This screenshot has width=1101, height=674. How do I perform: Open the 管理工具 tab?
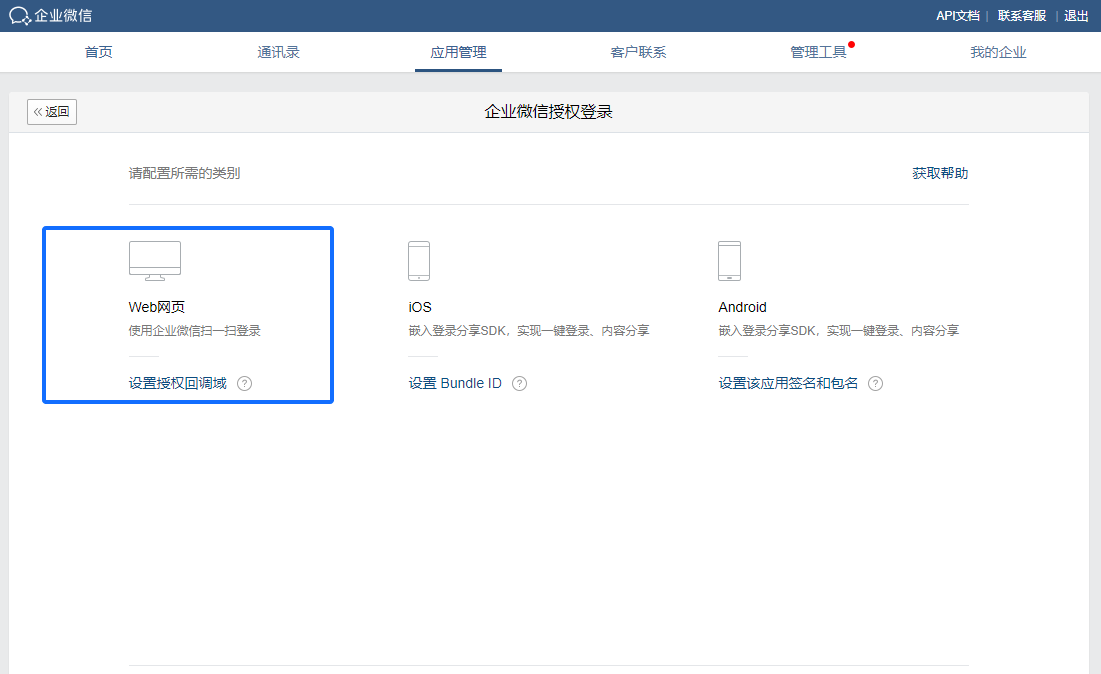coord(818,52)
